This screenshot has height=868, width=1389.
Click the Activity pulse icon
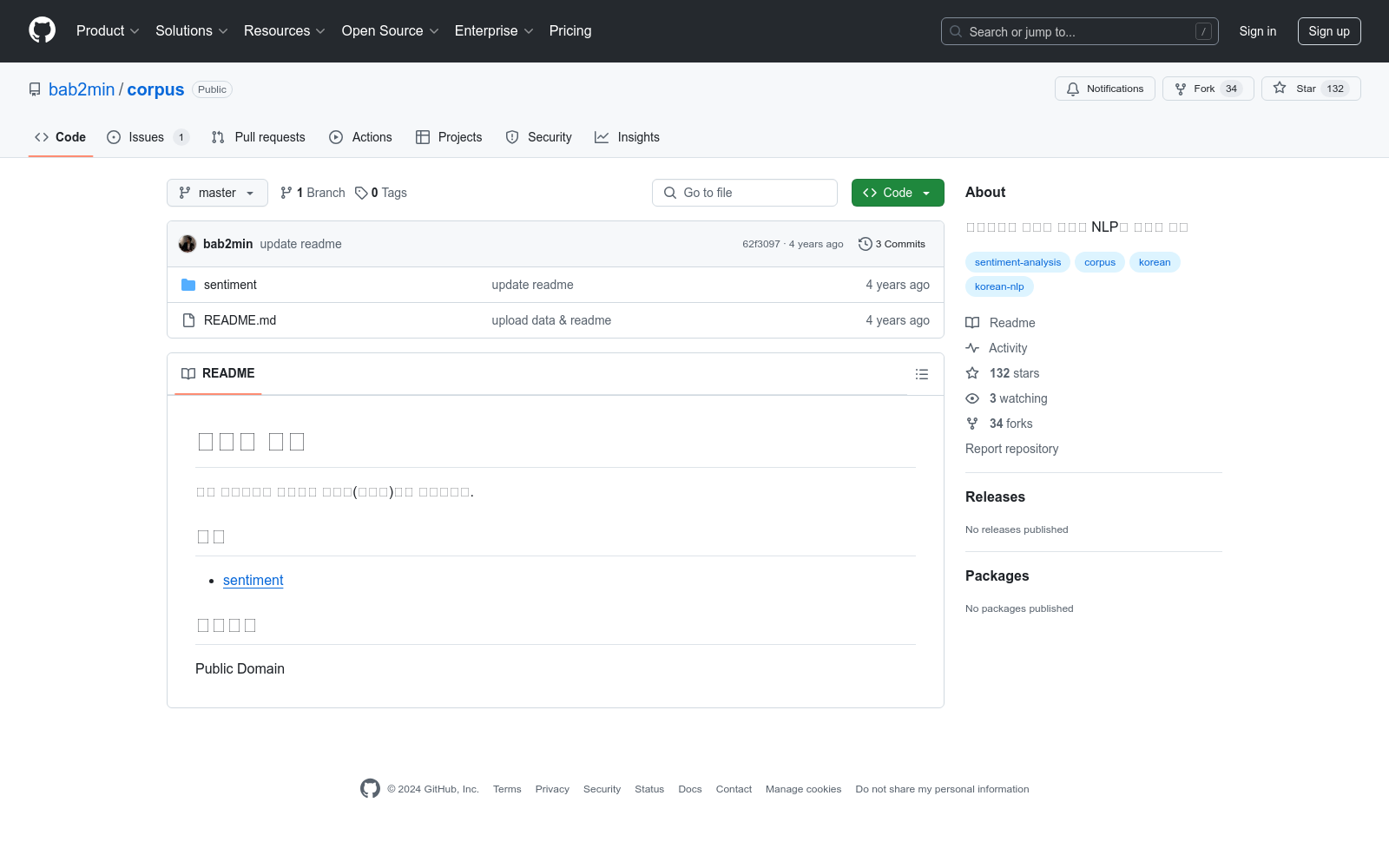pyautogui.click(x=972, y=348)
